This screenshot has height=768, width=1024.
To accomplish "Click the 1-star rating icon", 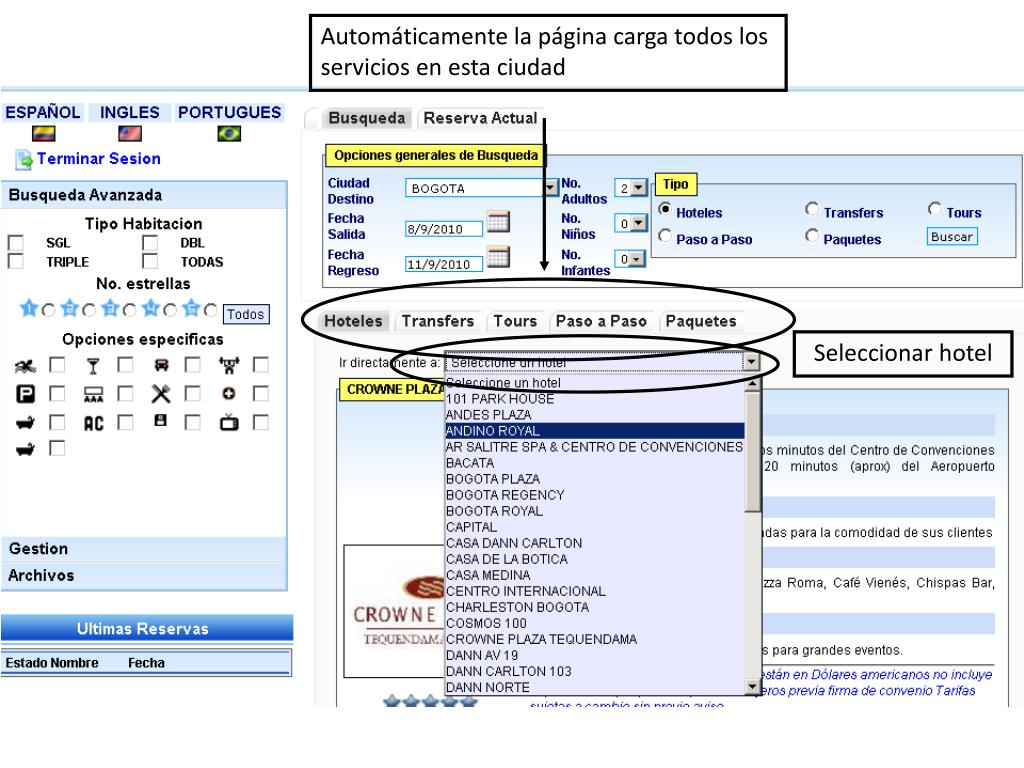I will pos(29,308).
